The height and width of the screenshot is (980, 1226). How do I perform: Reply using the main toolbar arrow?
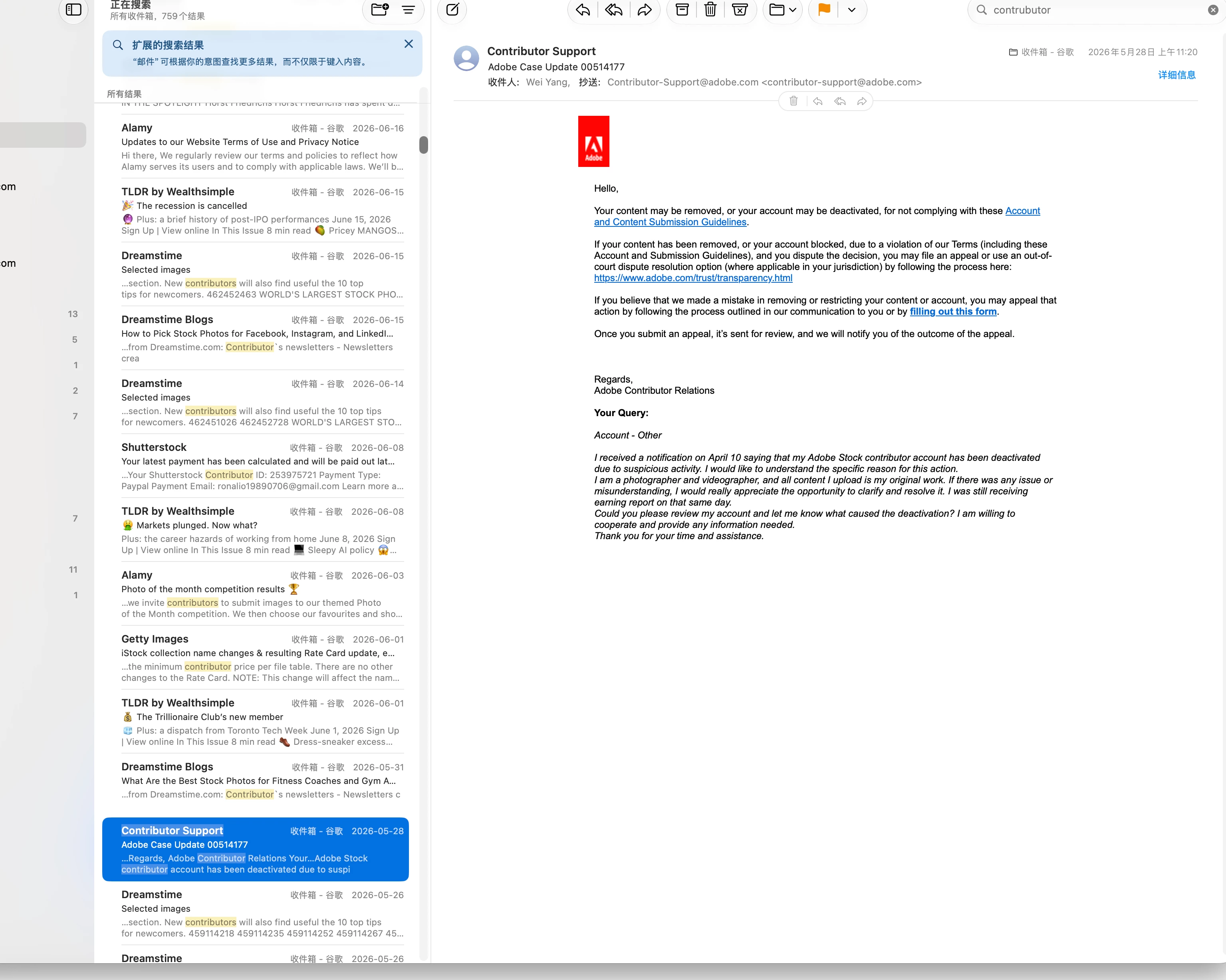(x=583, y=10)
